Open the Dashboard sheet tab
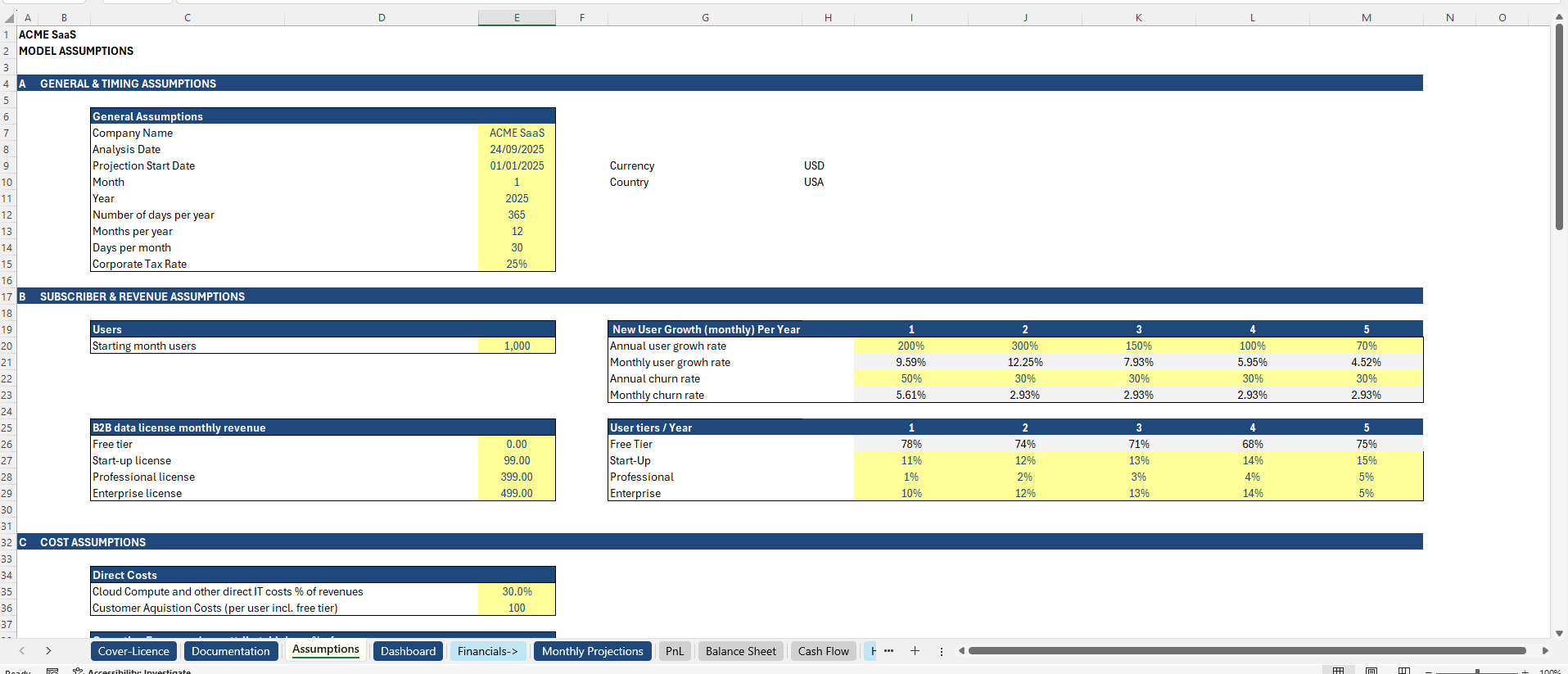Viewport: 1568px width, 674px height. [x=408, y=651]
